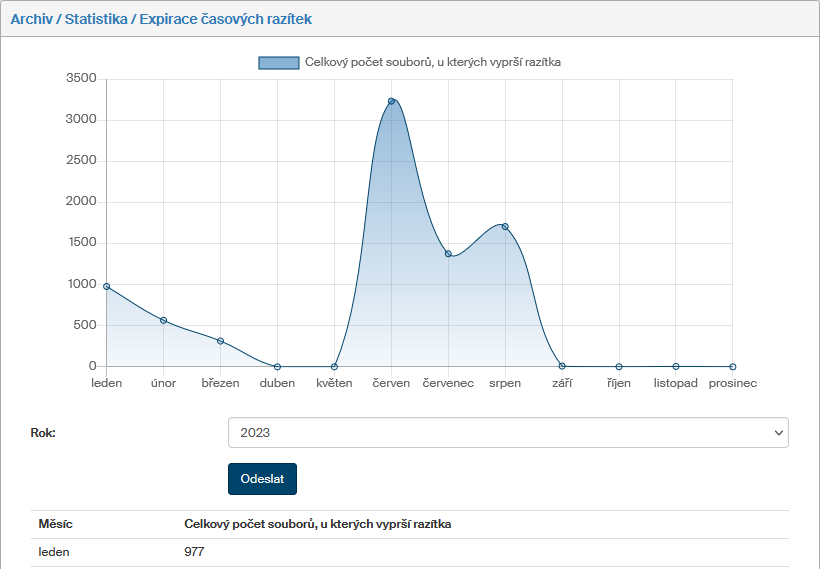This screenshot has width=820, height=569.
Task: Toggle dataset via blue legend color box
Action: (x=279, y=62)
